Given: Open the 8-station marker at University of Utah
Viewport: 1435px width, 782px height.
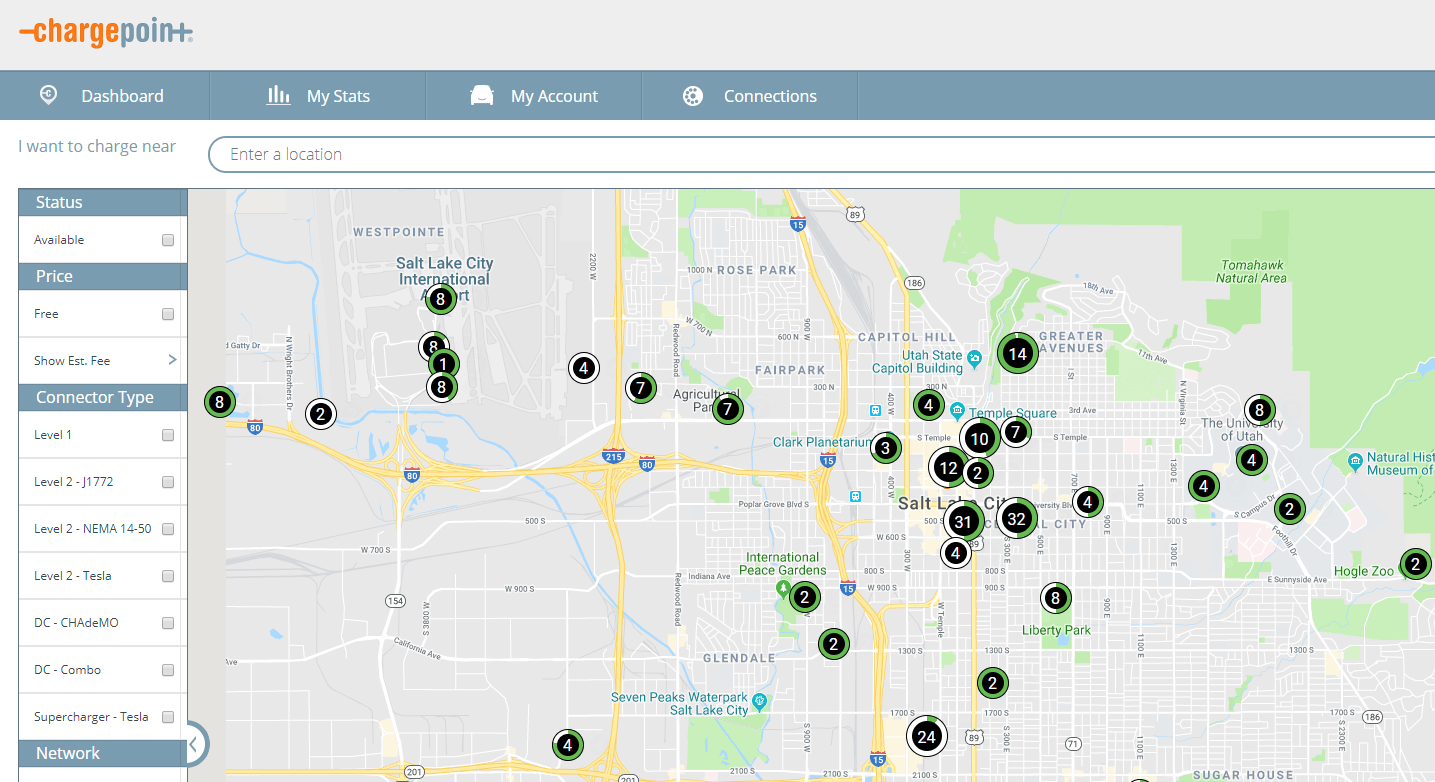Looking at the screenshot, I should pos(1259,409).
